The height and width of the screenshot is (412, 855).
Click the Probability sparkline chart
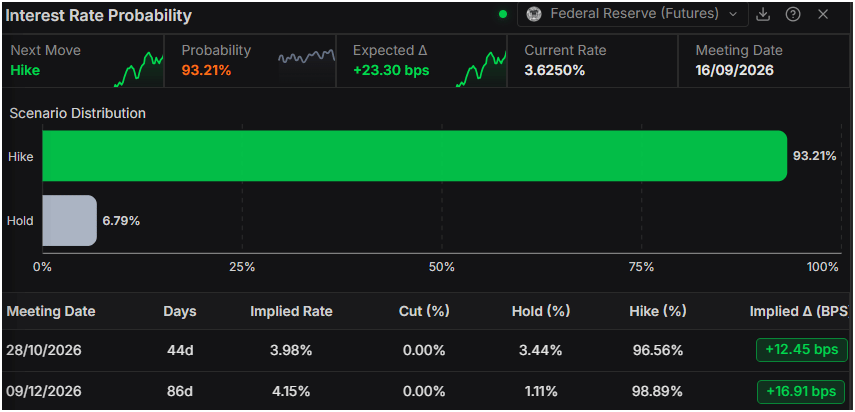click(x=306, y=57)
